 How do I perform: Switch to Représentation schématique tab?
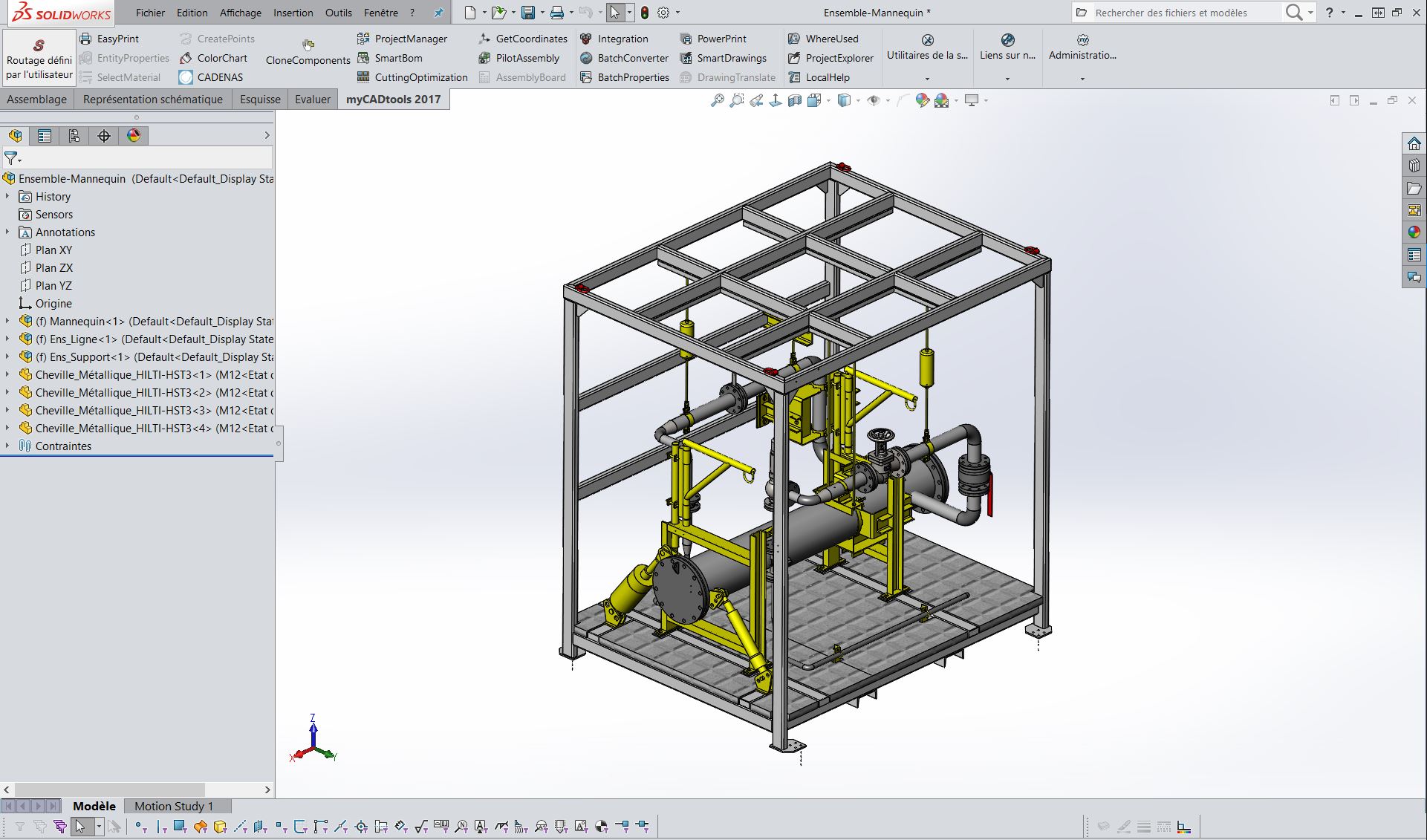(153, 100)
